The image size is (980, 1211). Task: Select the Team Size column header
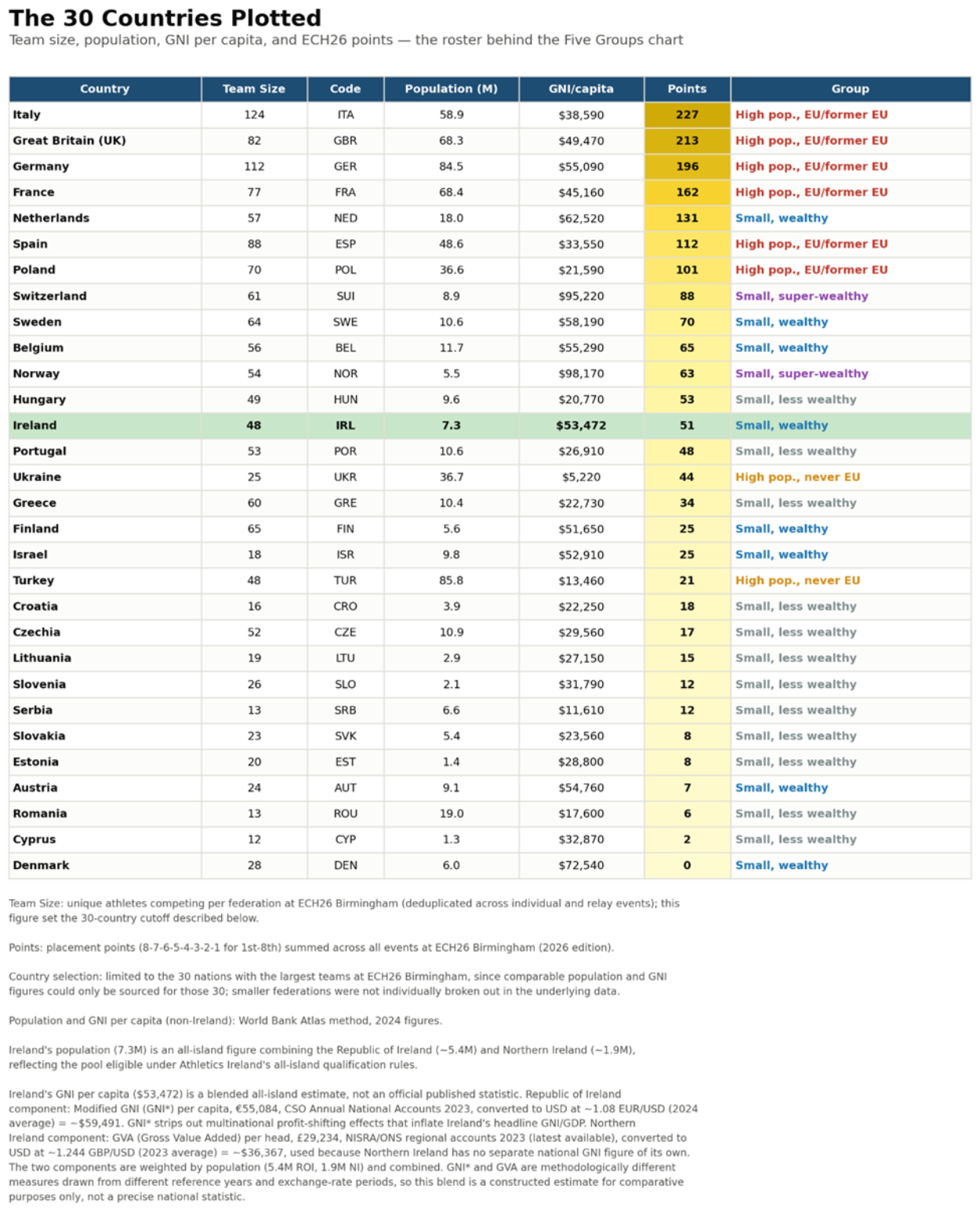[254, 89]
